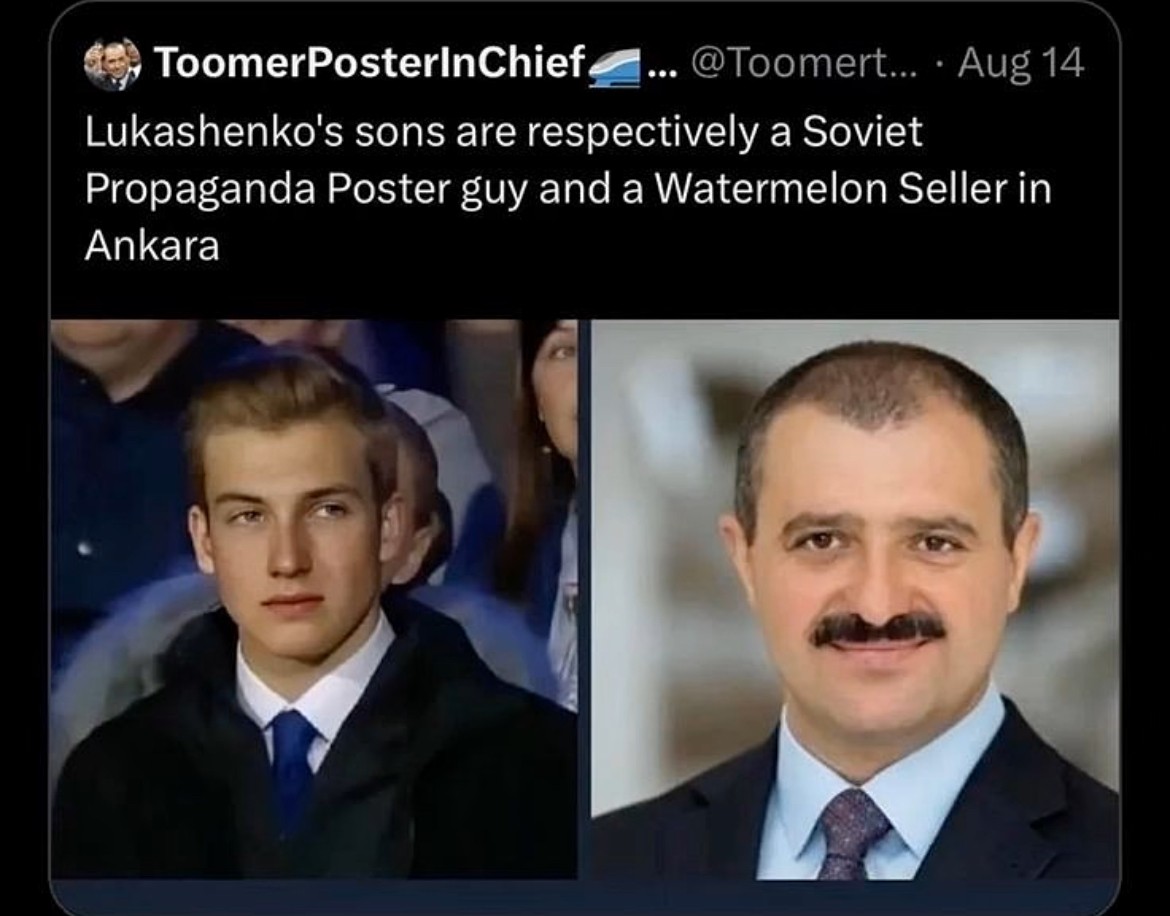
Task: Select the word Ankara in tweet
Action: [x=152, y=245]
